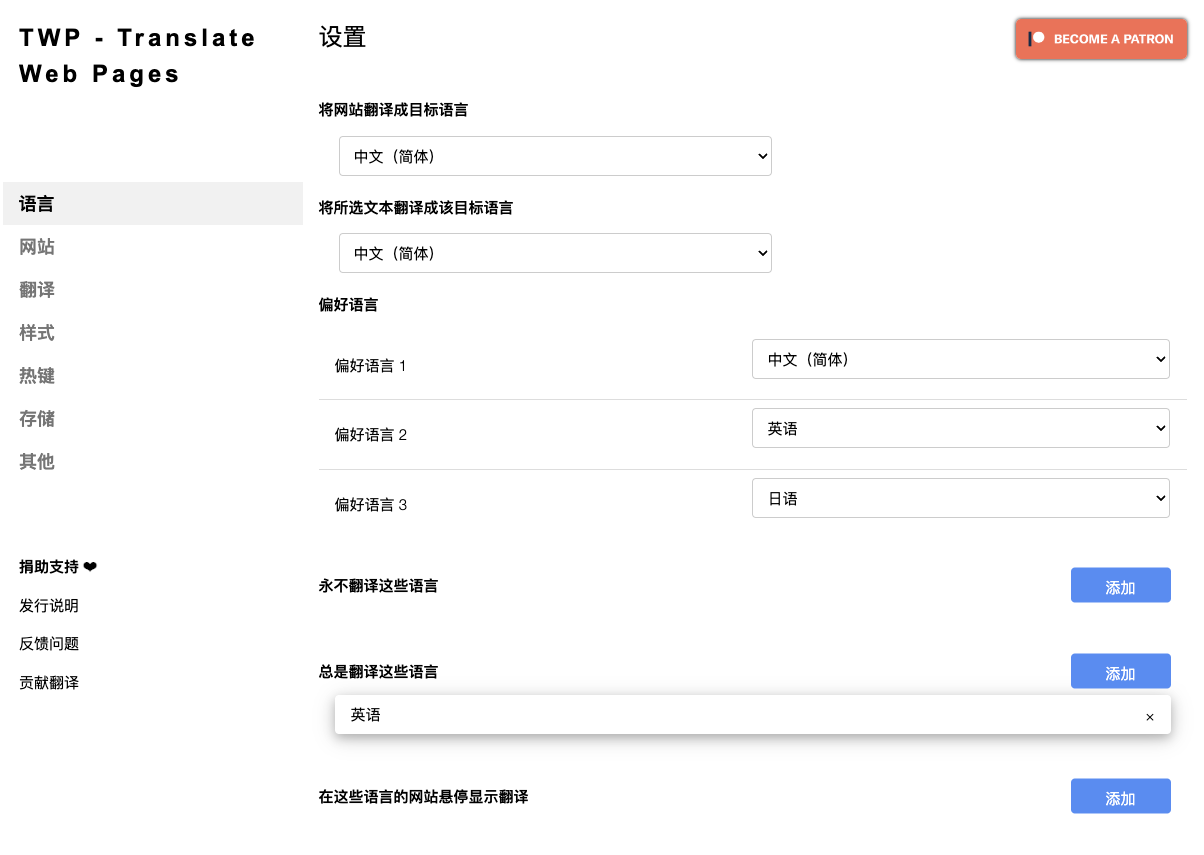This screenshot has height=855, width=1204.
Task: Click the 偏好语言 2 label
Action: pyautogui.click(x=371, y=435)
